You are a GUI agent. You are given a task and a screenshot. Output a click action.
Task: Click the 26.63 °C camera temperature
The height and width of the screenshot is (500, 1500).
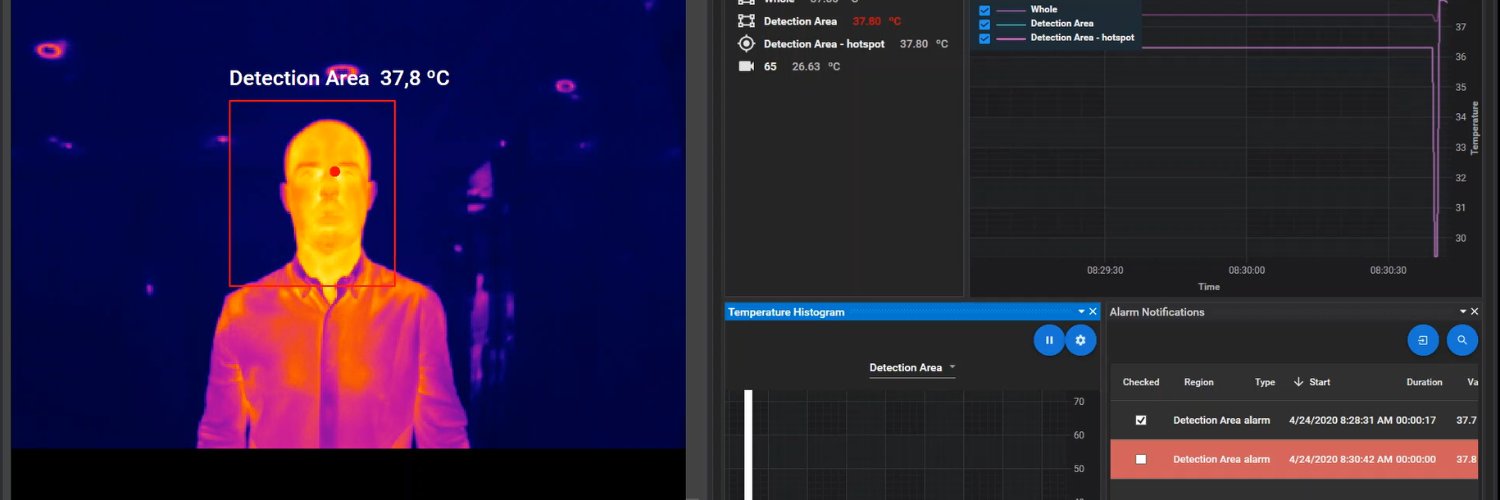816,67
